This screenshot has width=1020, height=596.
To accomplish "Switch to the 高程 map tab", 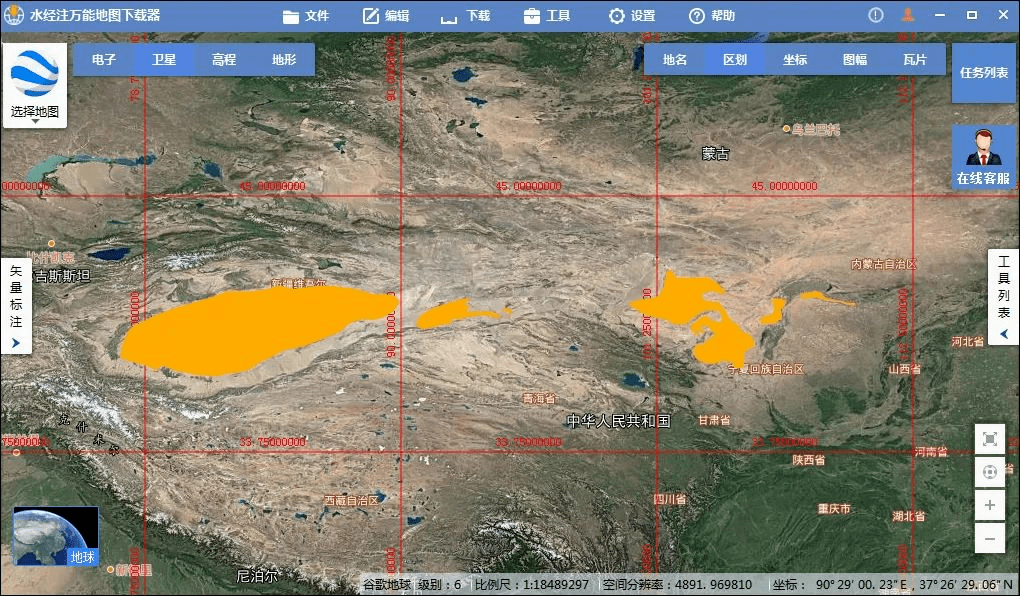I will (224, 60).
